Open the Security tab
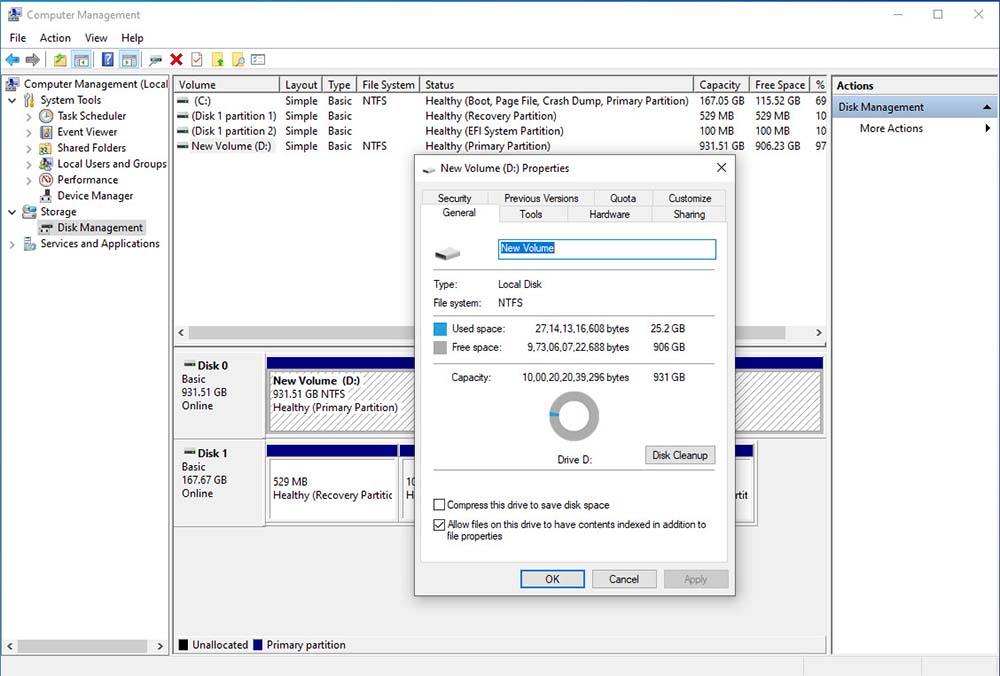The image size is (1000, 676). pos(454,198)
